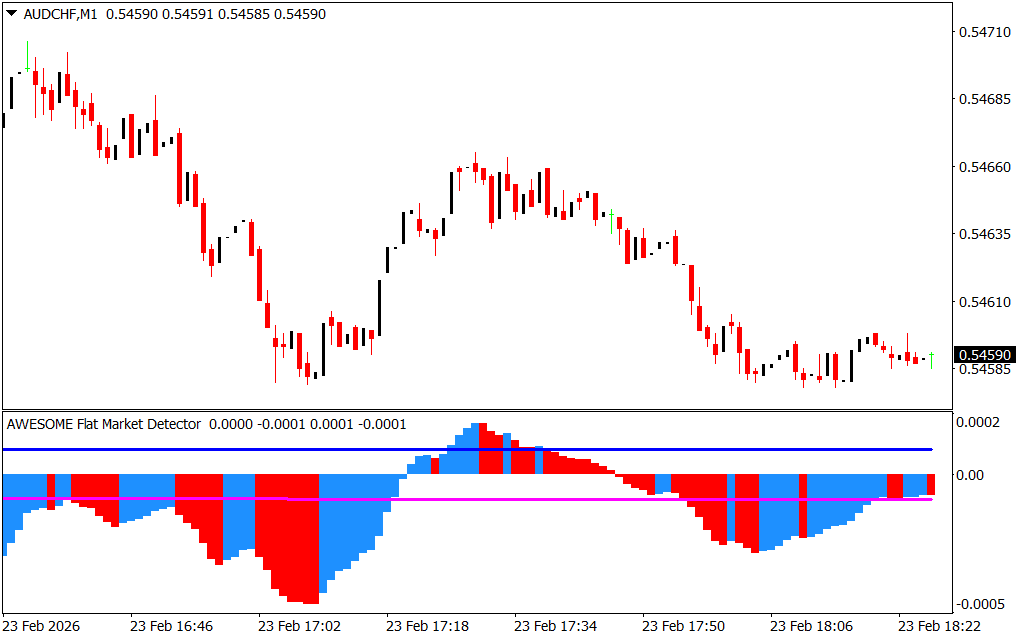Click the current price tag 0.54590
The image size is (1024, 640).
[984, 355]
